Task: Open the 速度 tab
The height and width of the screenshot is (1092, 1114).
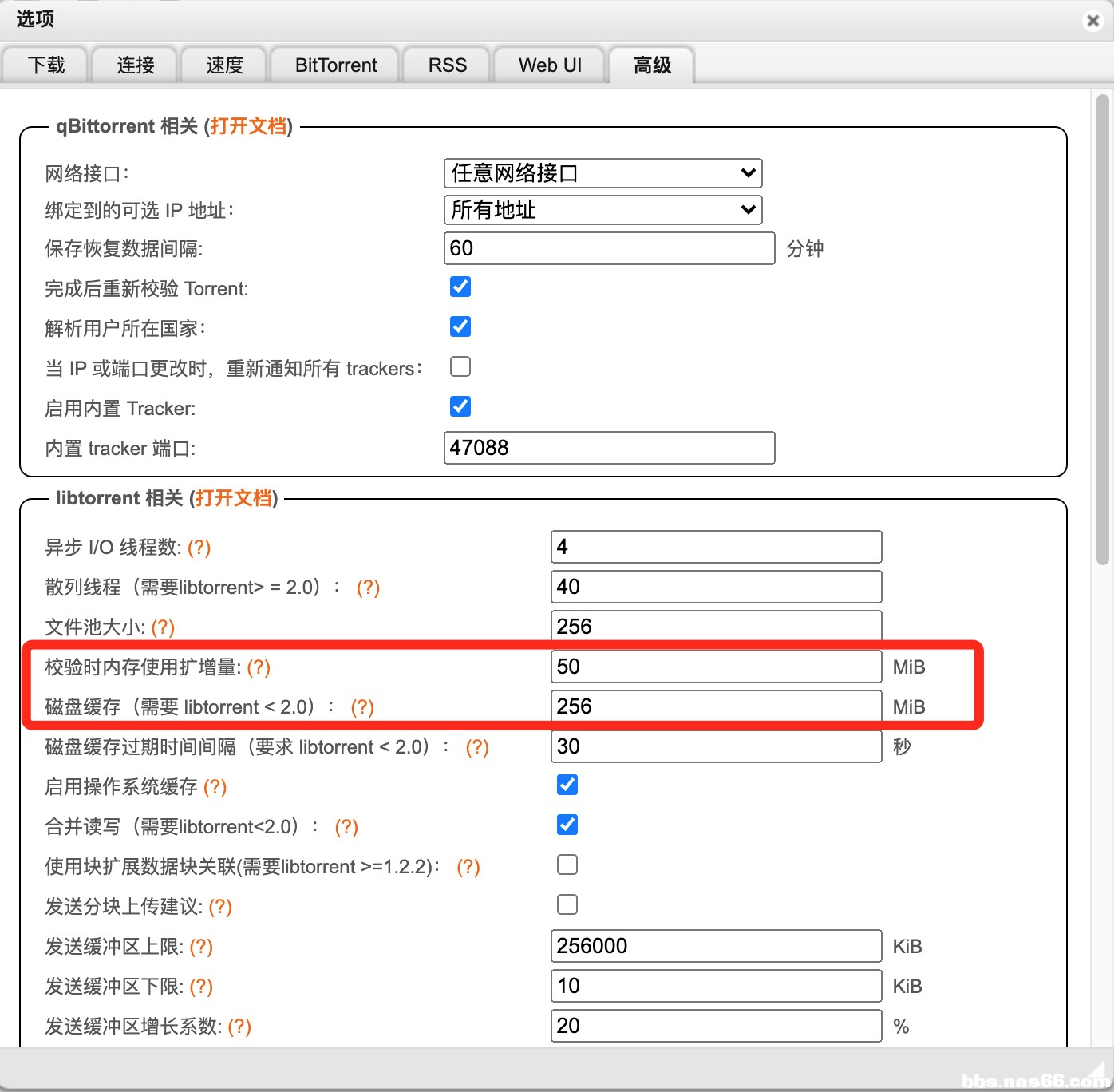Action: [224, 65]
